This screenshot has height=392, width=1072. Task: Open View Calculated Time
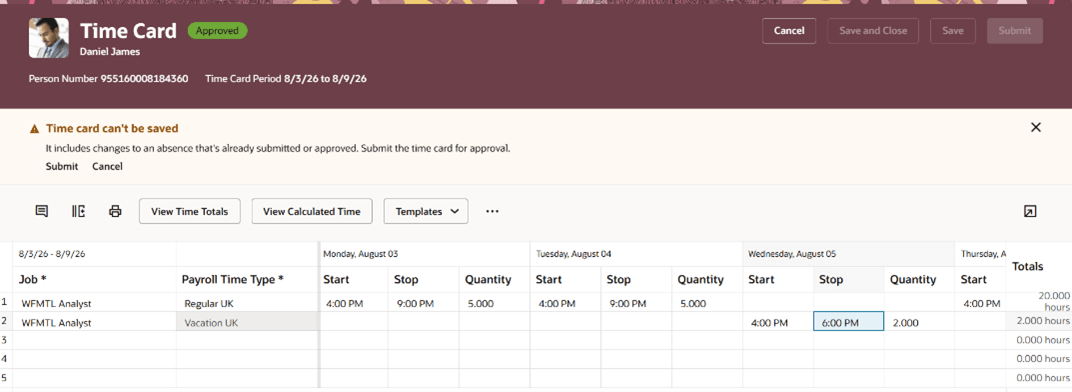click(x=312, y=211)
